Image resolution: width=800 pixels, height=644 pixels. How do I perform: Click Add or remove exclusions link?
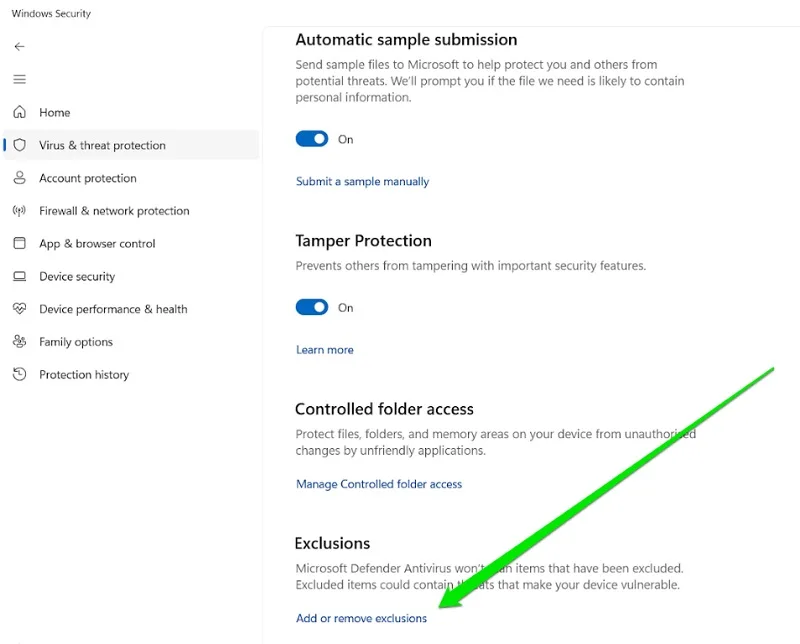point(361,618)
